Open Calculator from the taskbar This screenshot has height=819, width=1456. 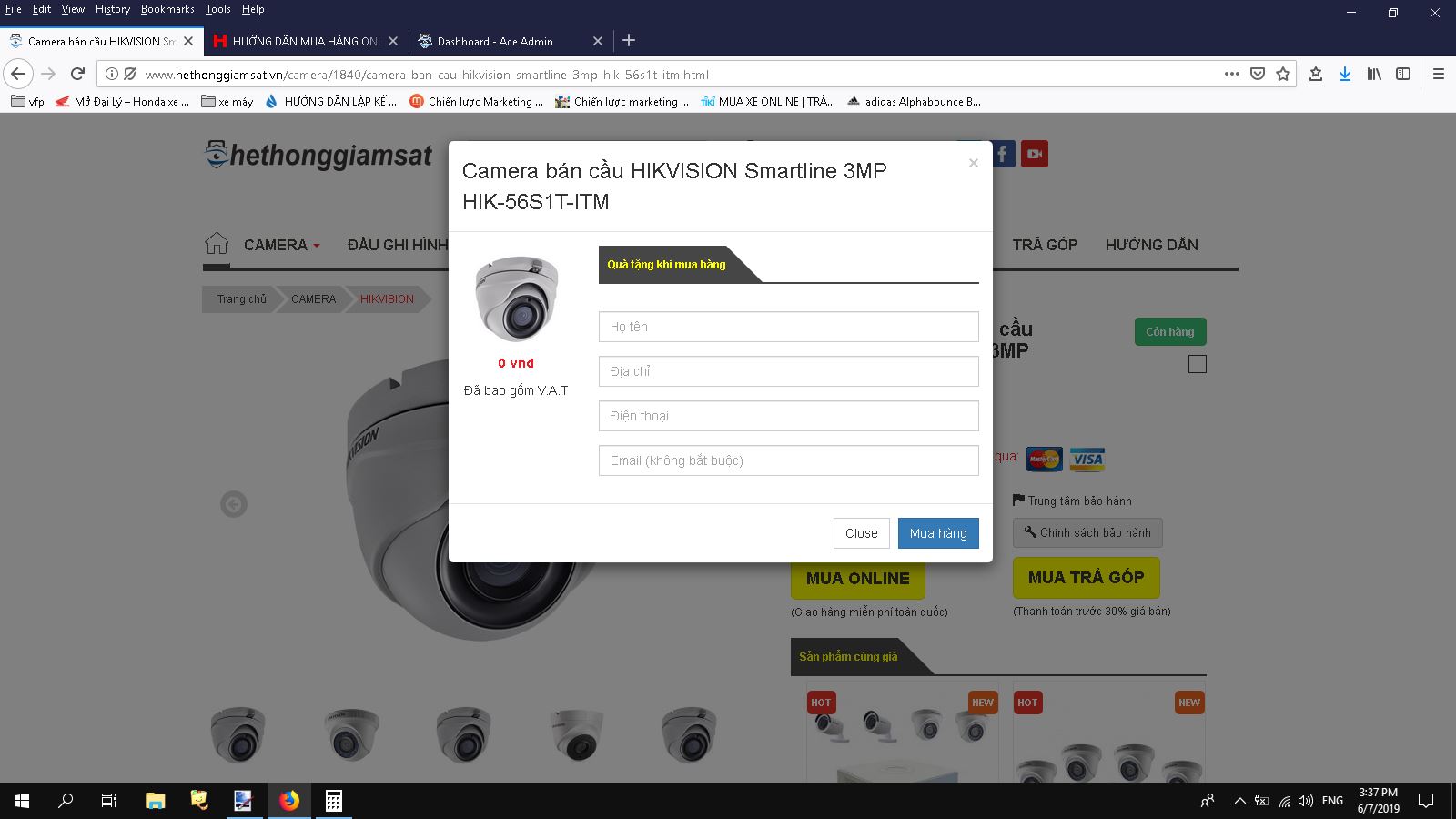click(334, 801)
